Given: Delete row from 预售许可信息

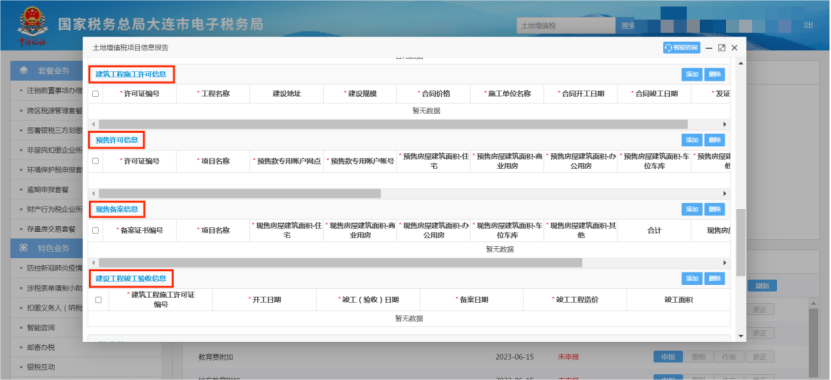Looking at the screenshot, I should (714, 140).
